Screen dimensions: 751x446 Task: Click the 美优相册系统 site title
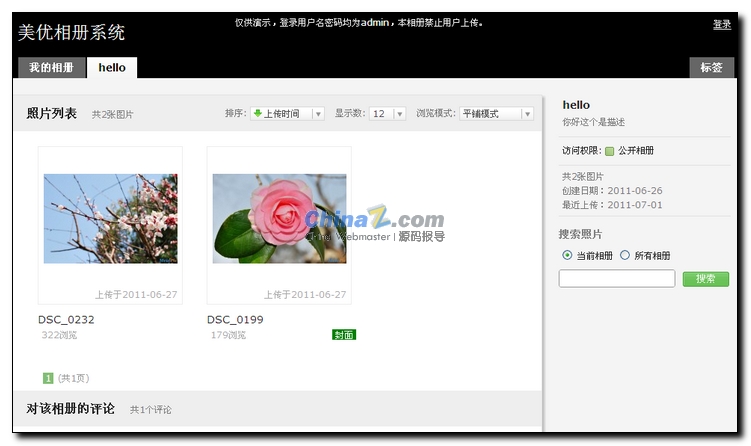click(71, 33)
